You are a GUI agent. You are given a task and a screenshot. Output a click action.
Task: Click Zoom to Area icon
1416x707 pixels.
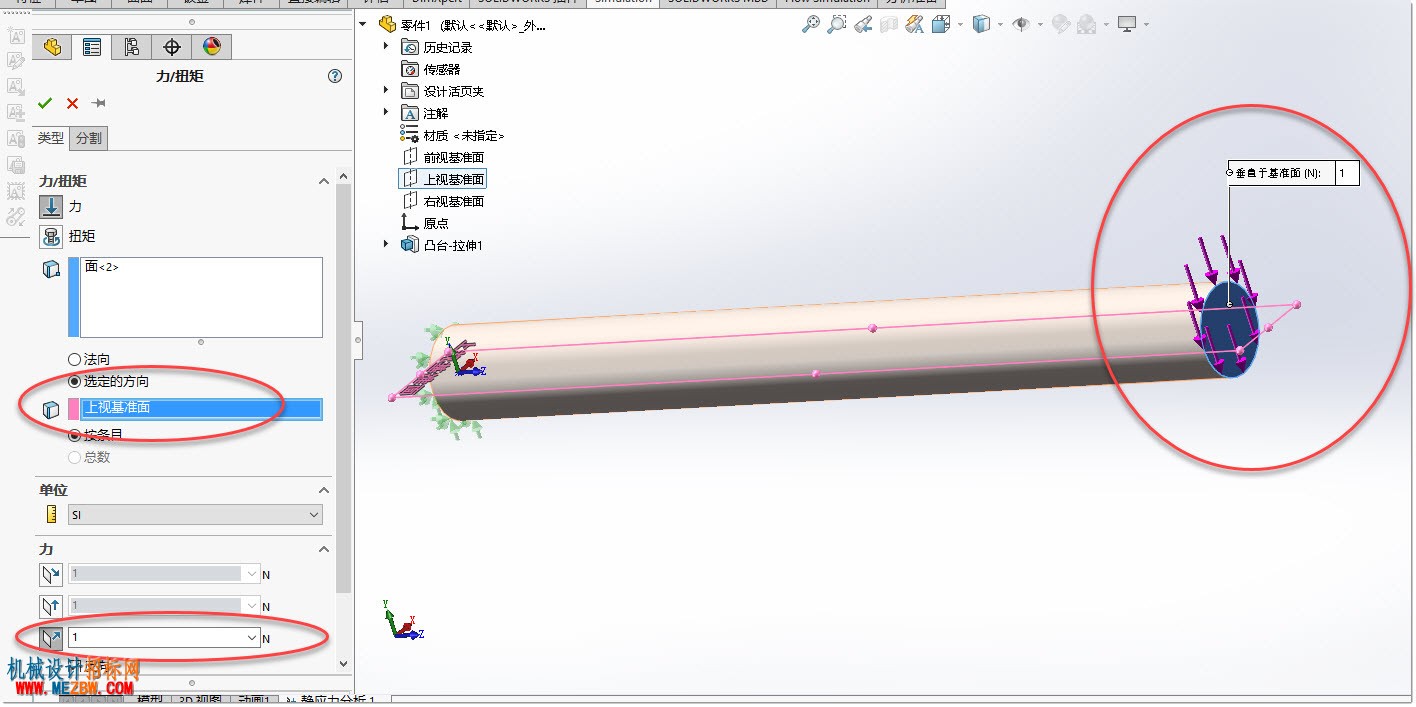coord(837,25)
